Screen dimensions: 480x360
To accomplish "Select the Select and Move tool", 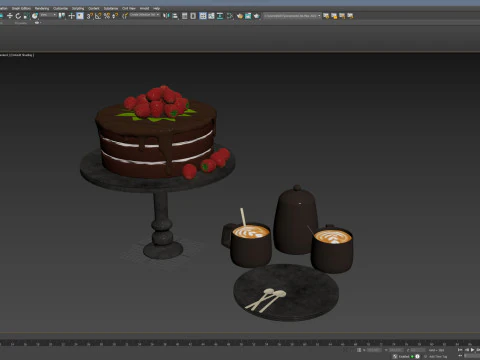I will [x=10, y=16].
